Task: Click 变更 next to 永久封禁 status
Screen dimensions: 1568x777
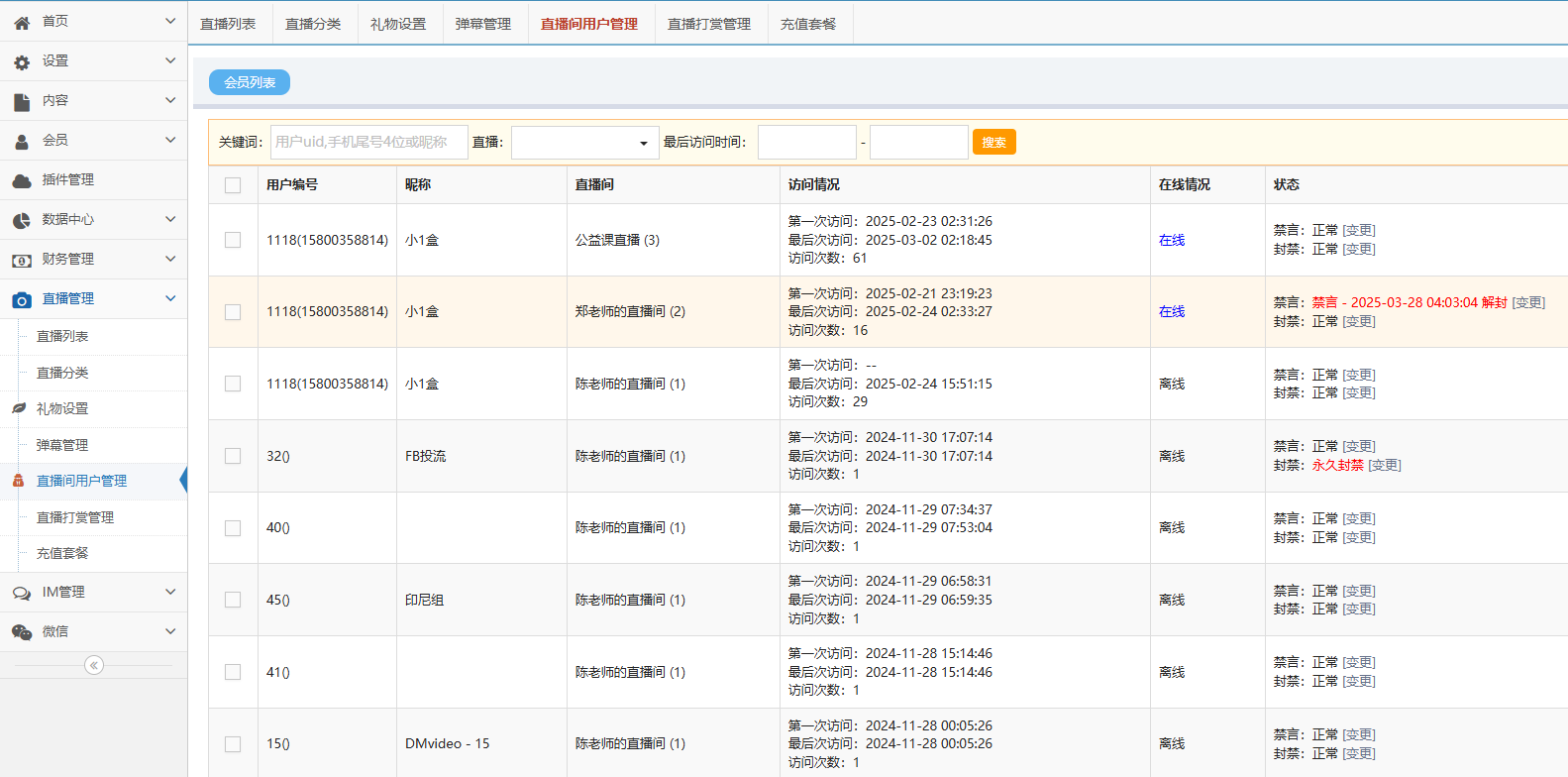Action: (x=1385, y=466)
